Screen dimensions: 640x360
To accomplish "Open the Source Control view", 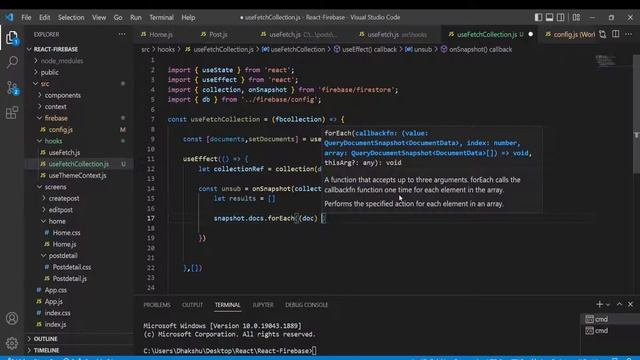I will pos(12,88).
